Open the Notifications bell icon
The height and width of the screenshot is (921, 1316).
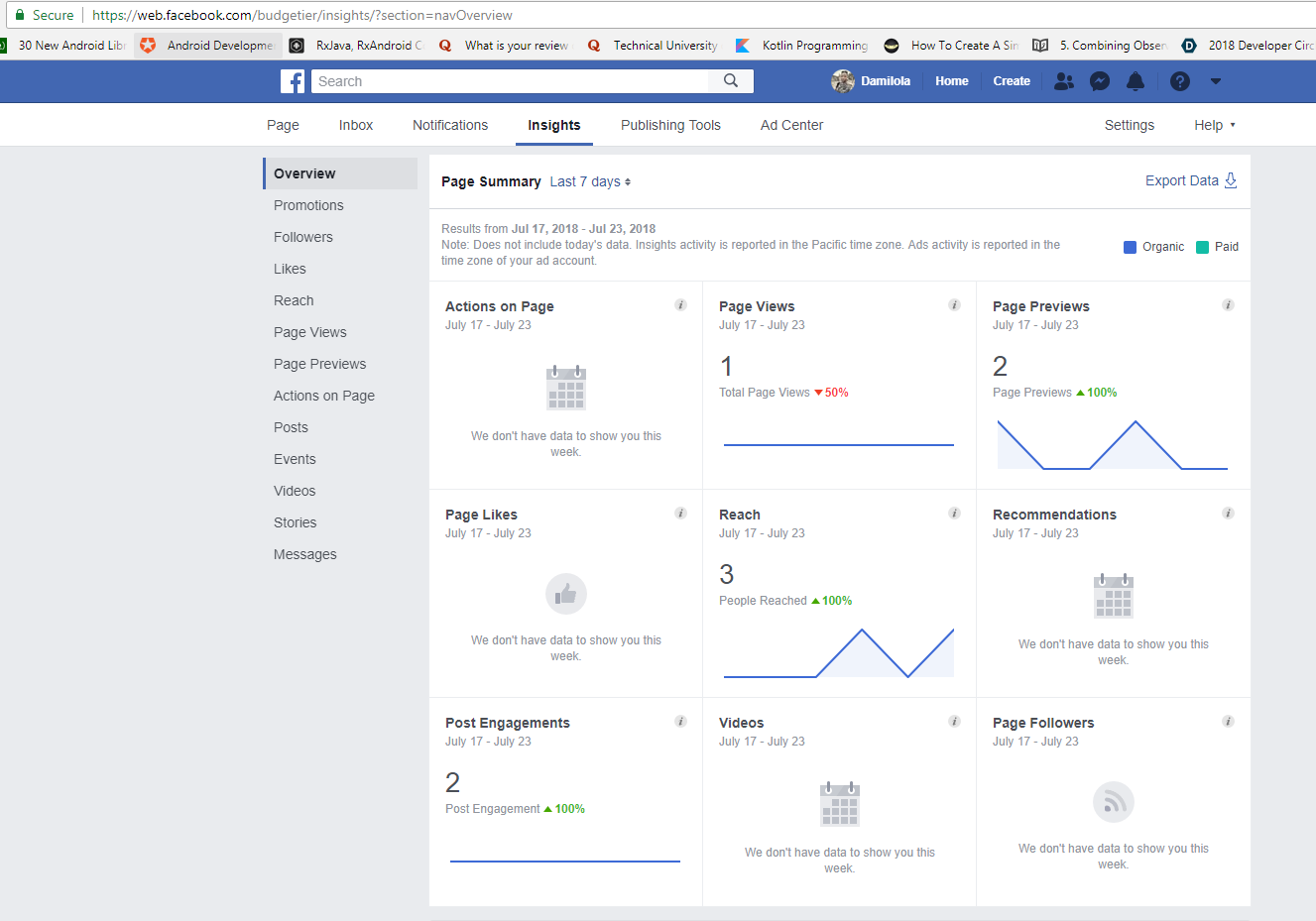click(x=1136, y=81)
